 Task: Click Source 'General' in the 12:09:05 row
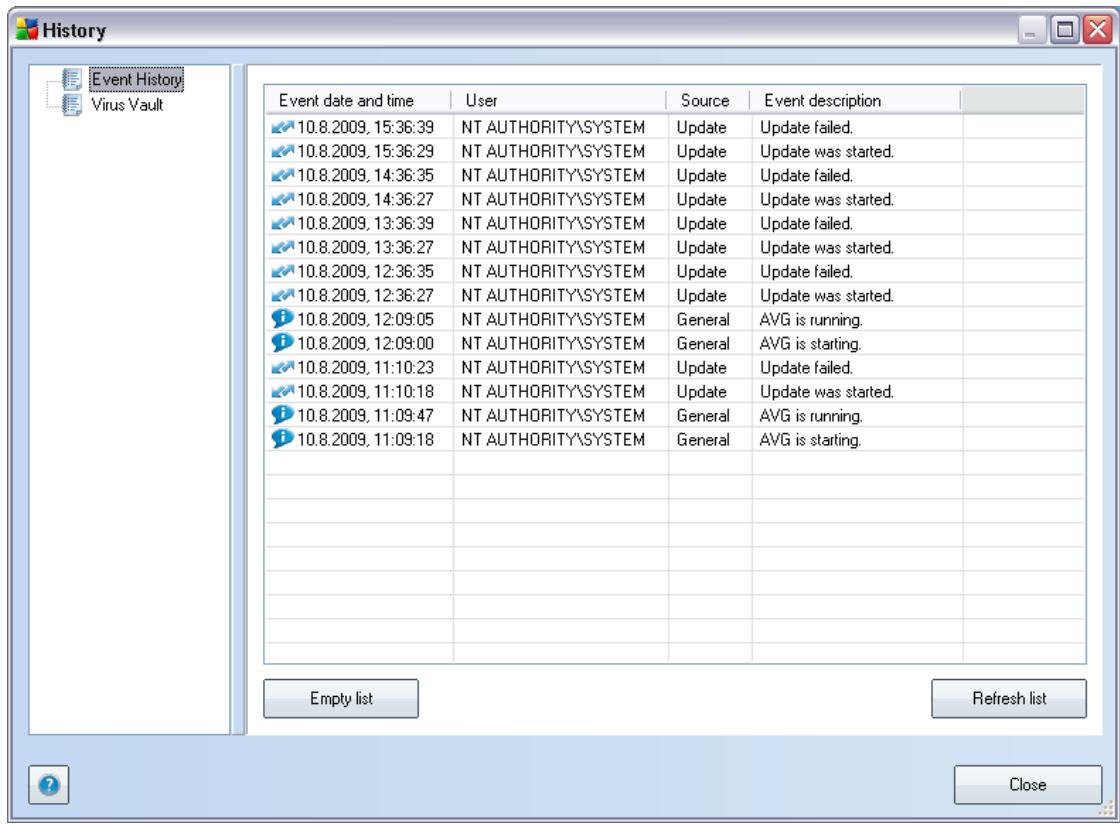[703, 319]
